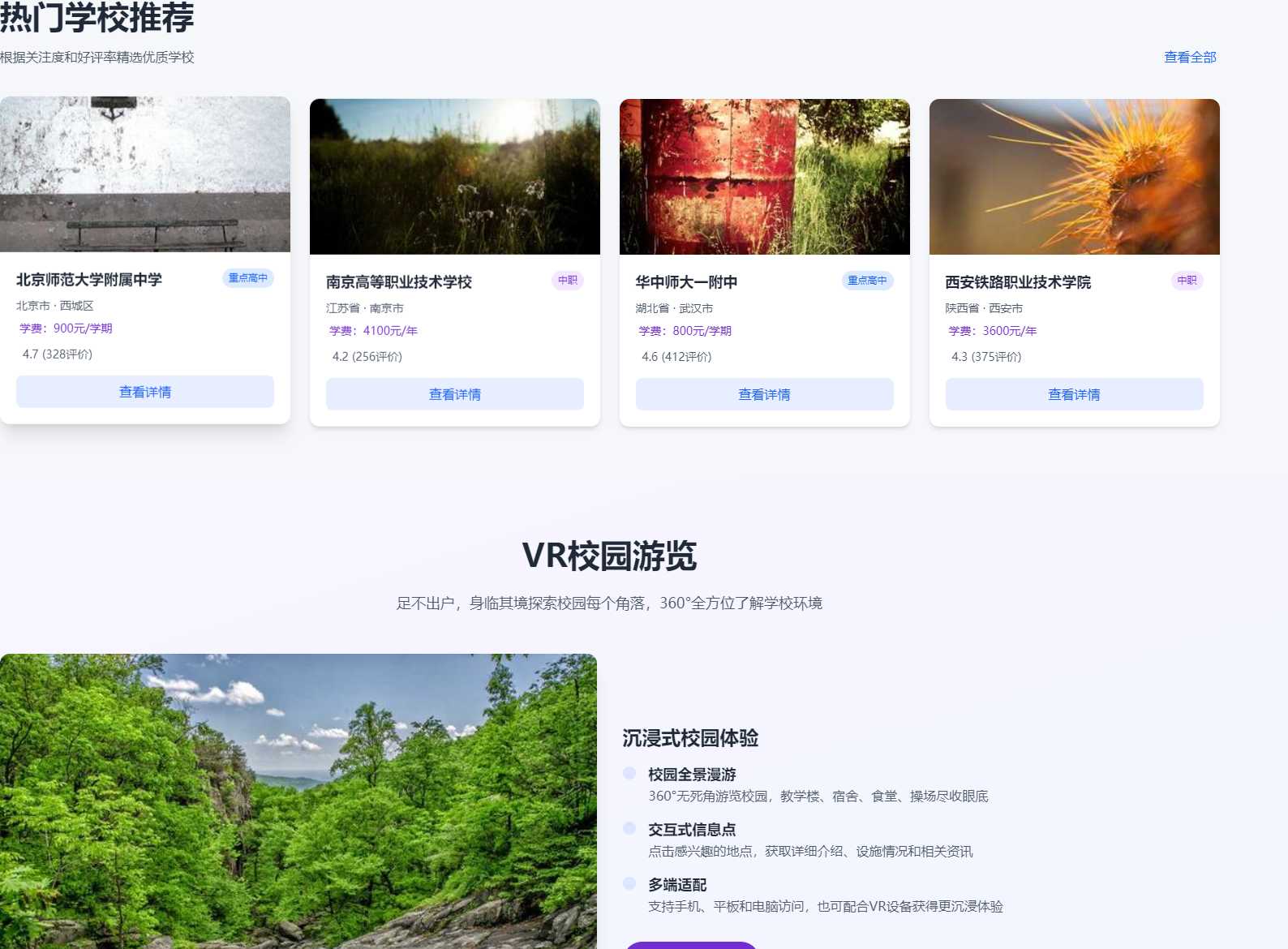Image resolution: width=1288 pixels, height=949 pixels.
Task: Click the 华中师大一附中 school title
Action: pyautogui.click(x=686, y=281)
